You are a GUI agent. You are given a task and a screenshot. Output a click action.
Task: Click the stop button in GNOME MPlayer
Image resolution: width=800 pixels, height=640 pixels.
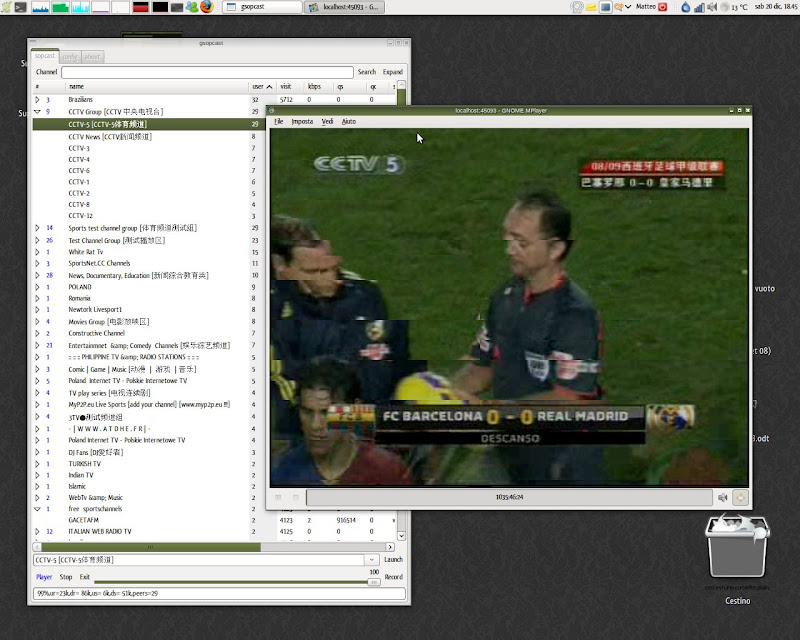pos(295,497)
